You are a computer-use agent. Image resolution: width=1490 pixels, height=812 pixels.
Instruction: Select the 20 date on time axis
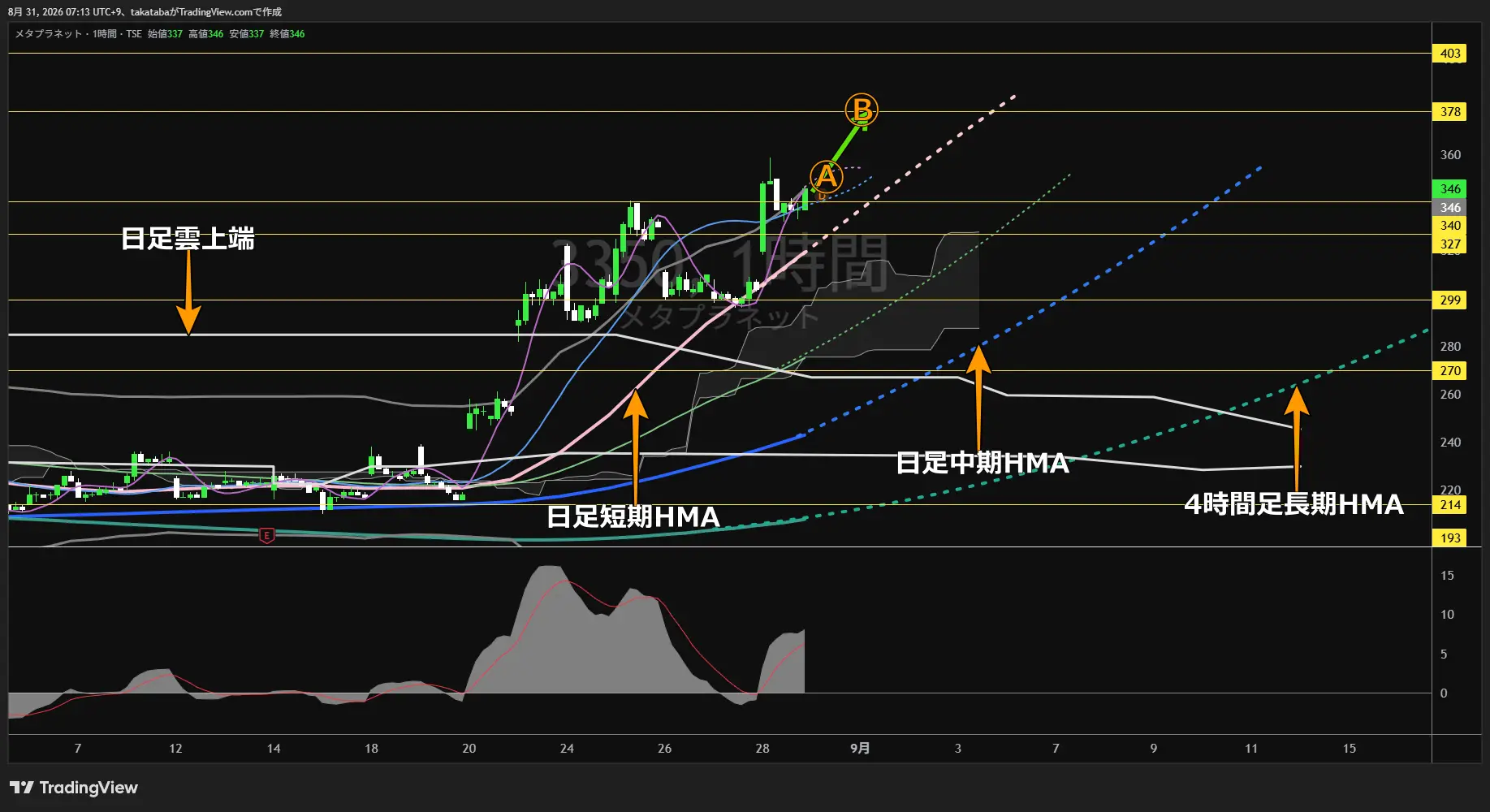click(469, 749)
